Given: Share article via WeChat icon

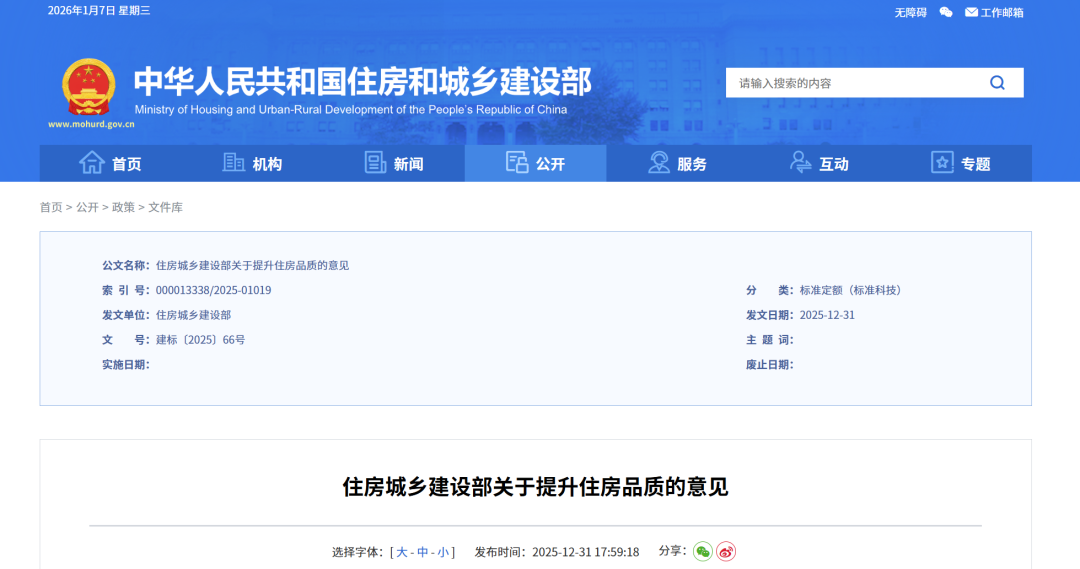Looking at the screenshot, I should coord(703,551).
